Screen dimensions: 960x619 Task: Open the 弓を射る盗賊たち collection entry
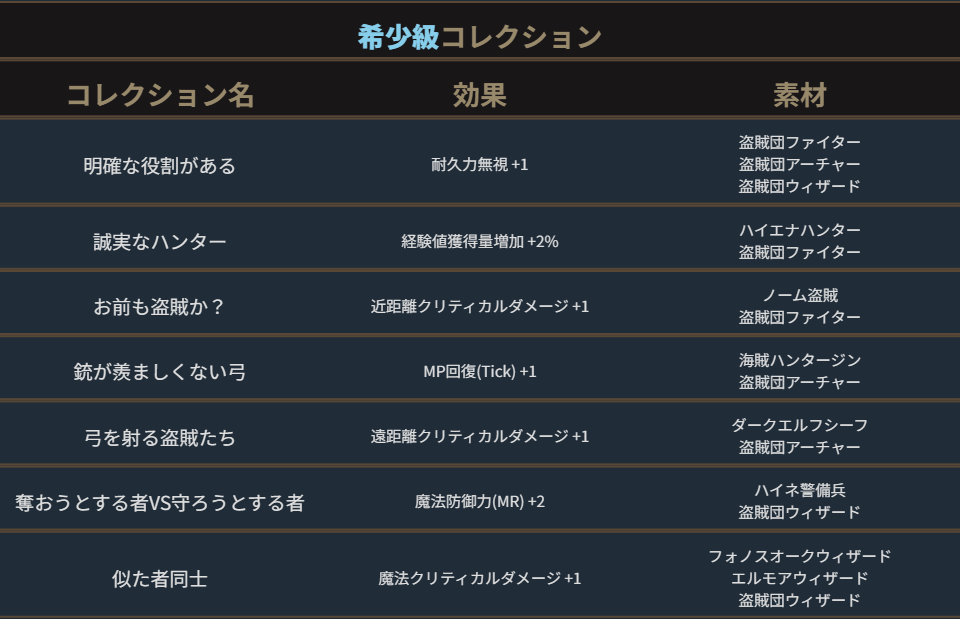click(160, 437)
